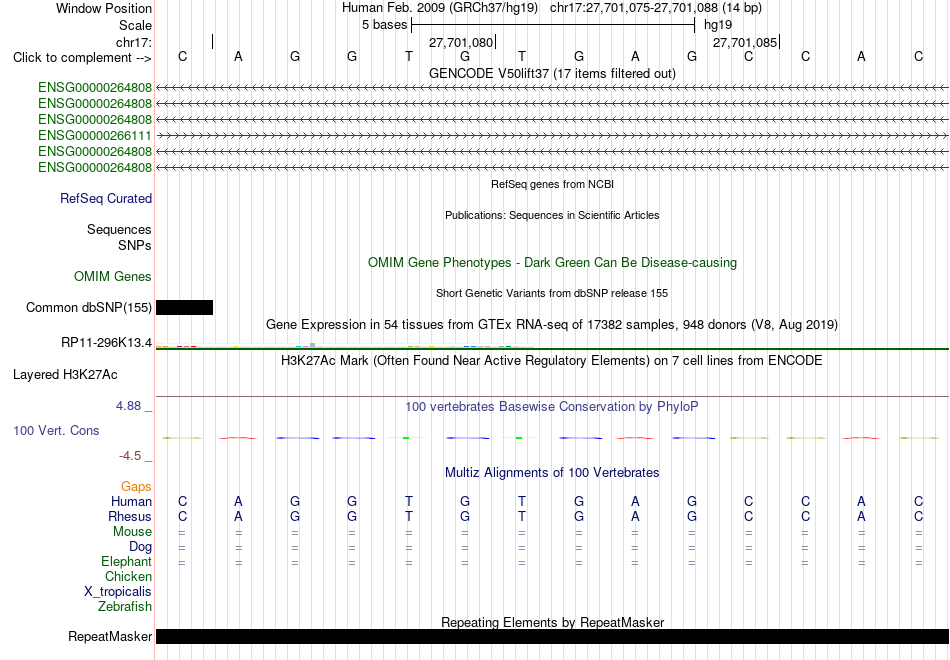Select the black RepeatMasker element bar
This screenshot has height=660, width=950.
[552, 636]
